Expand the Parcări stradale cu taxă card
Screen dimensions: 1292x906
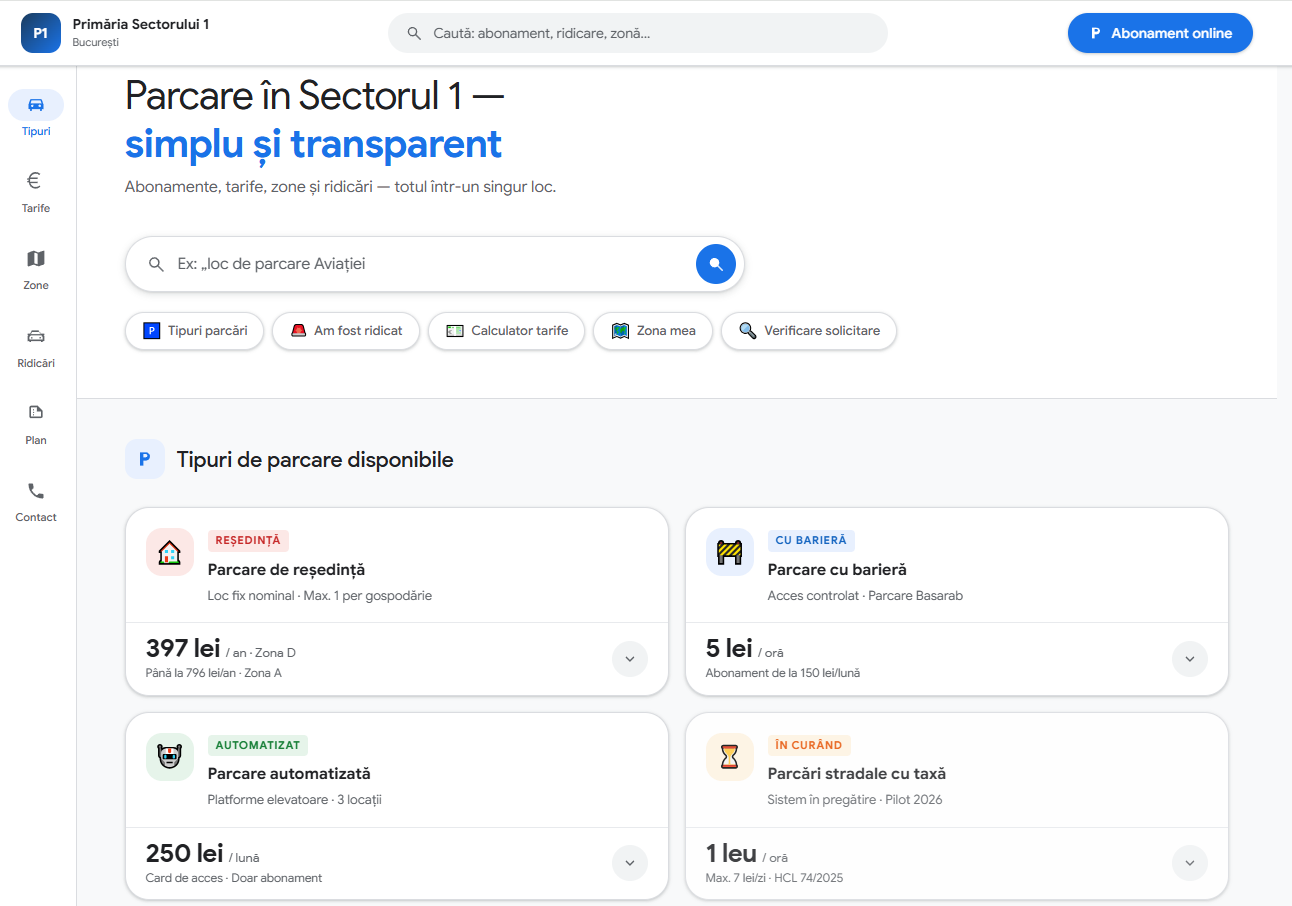[x=1190, y=863]
